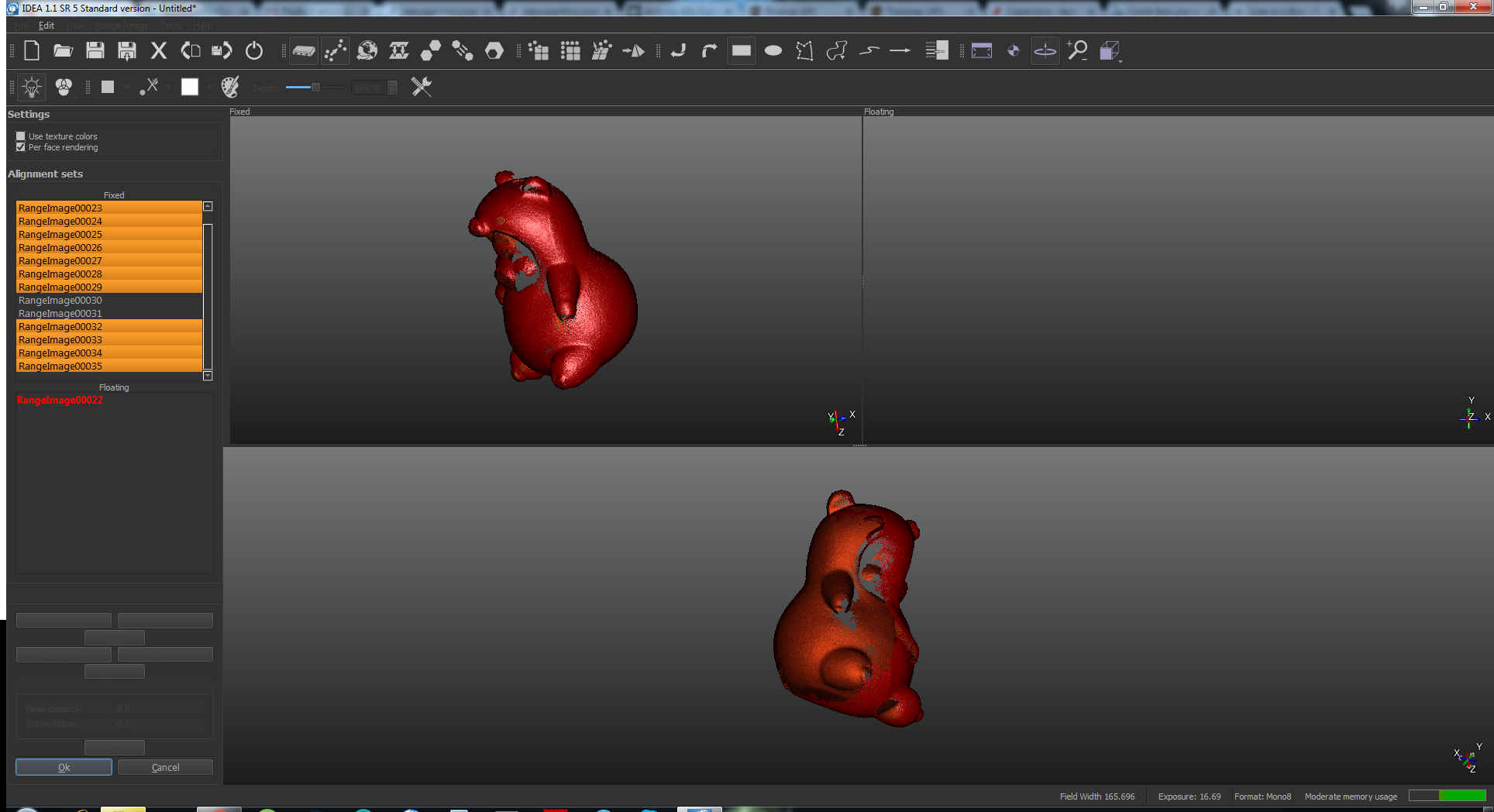Click the green memory usage bar
This screenshot has height=812, width=1494.
[x=1447, y=796]
